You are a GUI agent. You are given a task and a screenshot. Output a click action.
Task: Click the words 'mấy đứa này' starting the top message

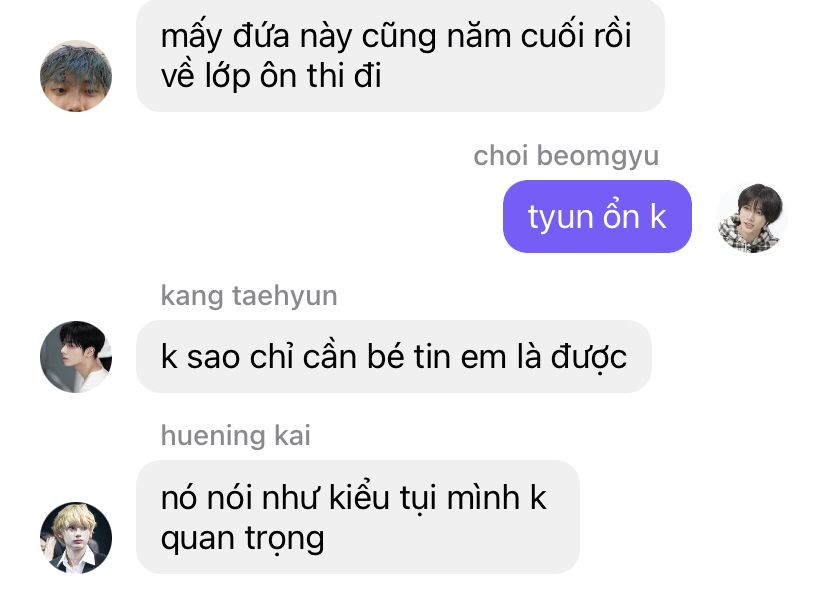coord(252,37)
